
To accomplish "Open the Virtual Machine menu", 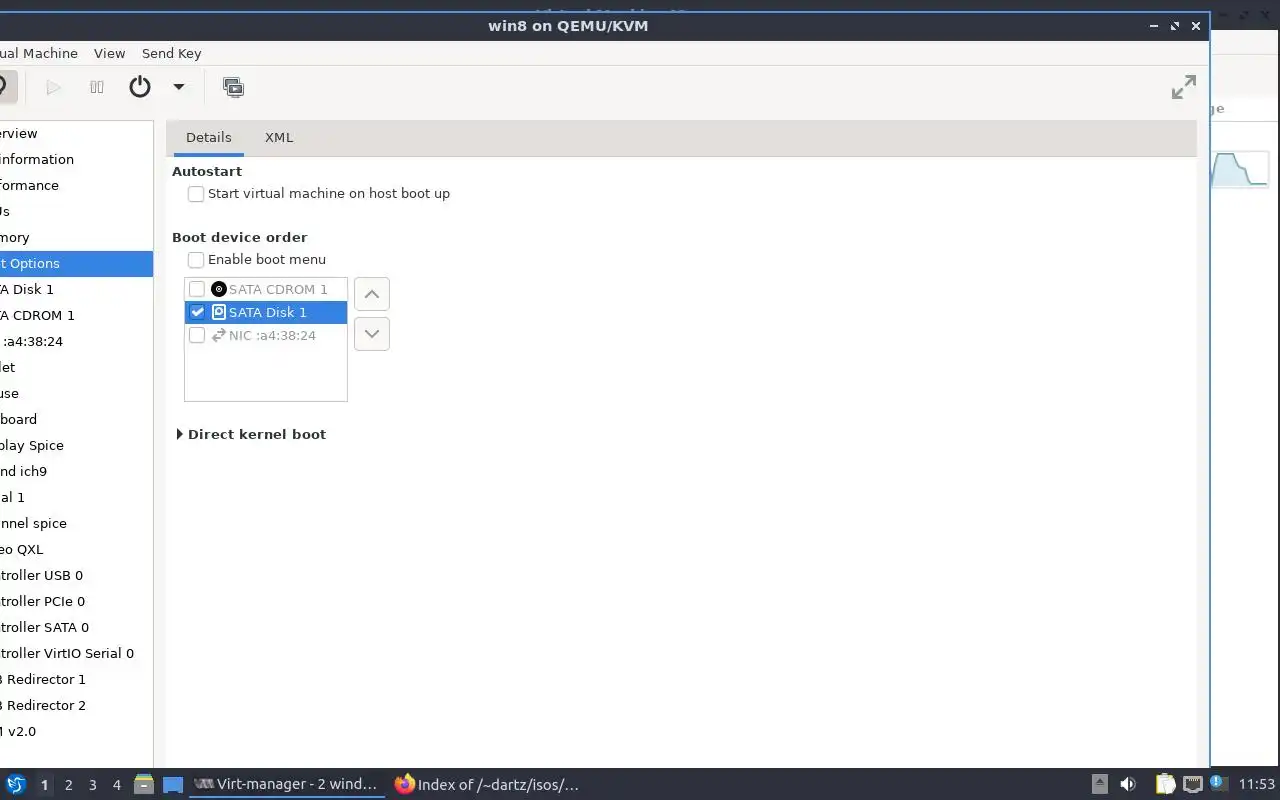I will [x=38, y=53].
